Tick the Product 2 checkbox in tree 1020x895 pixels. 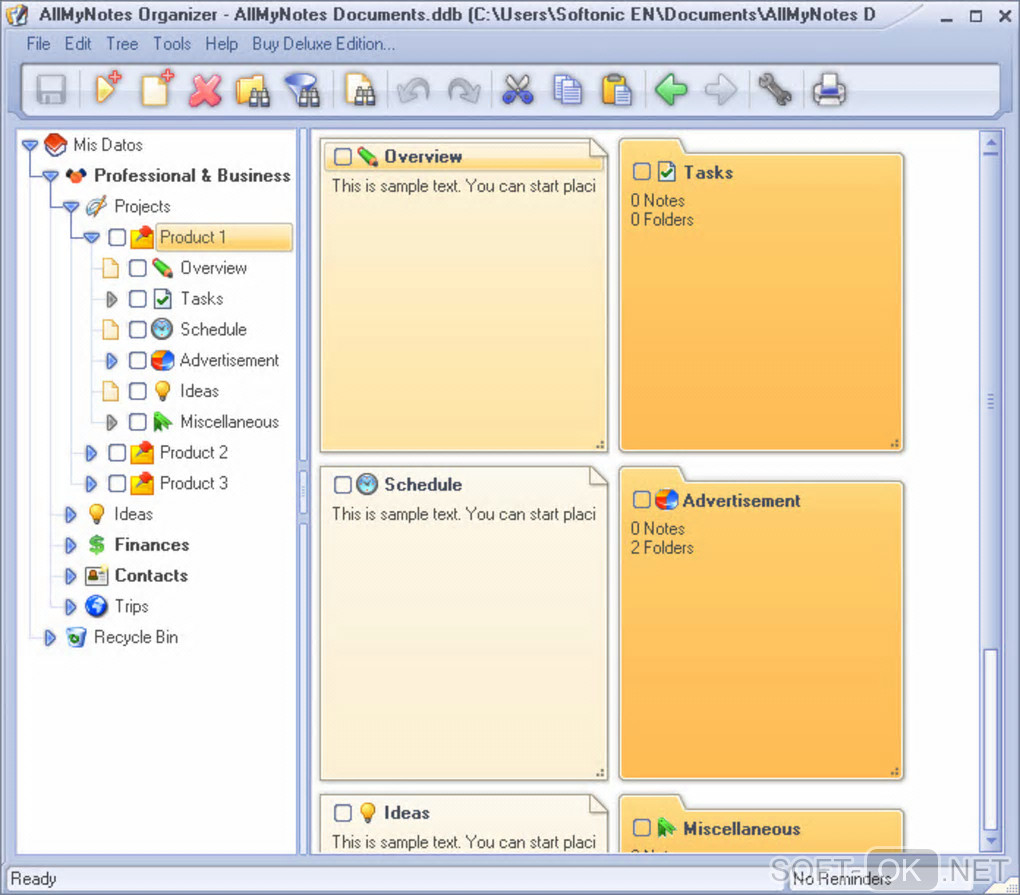pyautogui.click(x=117, y=452)
